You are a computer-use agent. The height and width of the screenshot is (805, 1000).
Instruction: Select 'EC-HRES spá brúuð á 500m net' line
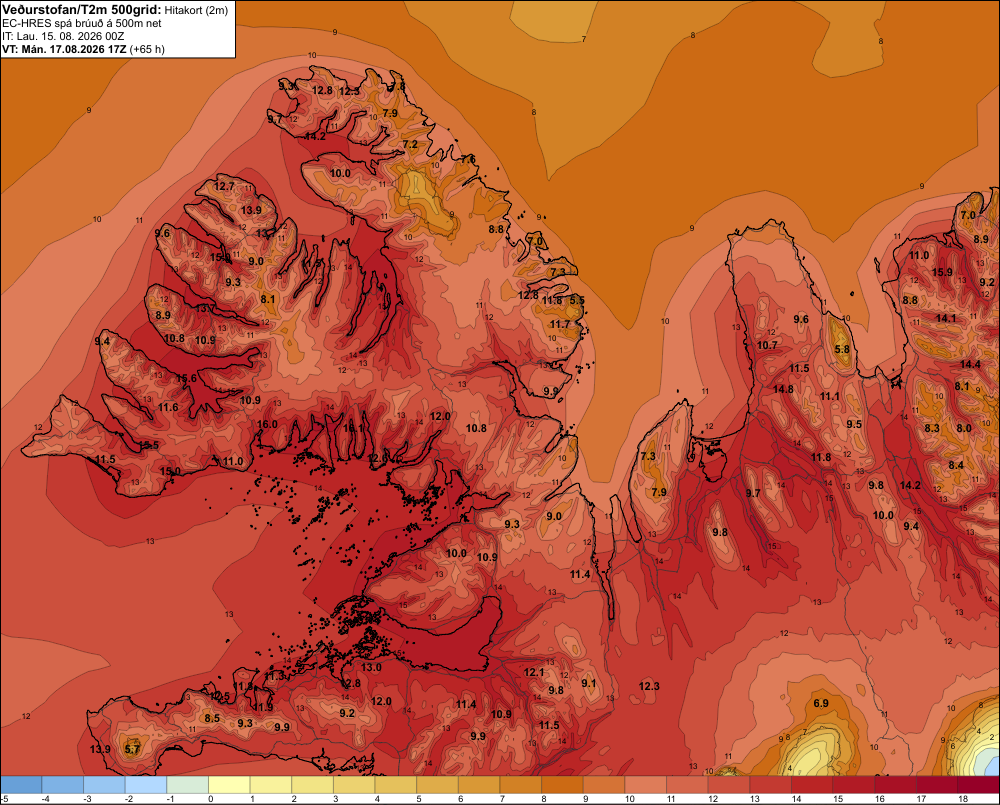pos(82,23)
